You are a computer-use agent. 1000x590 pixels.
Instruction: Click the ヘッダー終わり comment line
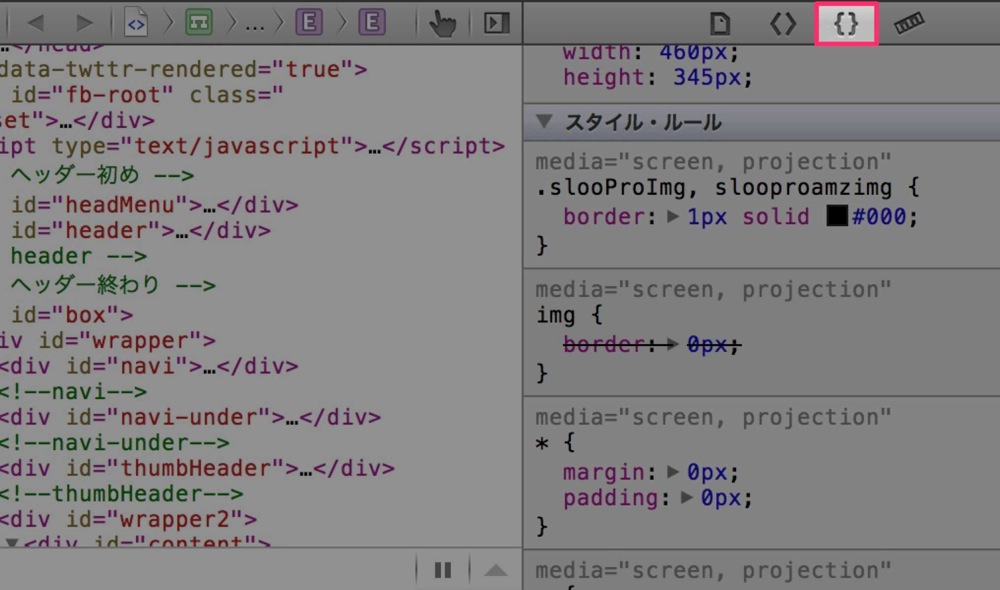[113, 284]
